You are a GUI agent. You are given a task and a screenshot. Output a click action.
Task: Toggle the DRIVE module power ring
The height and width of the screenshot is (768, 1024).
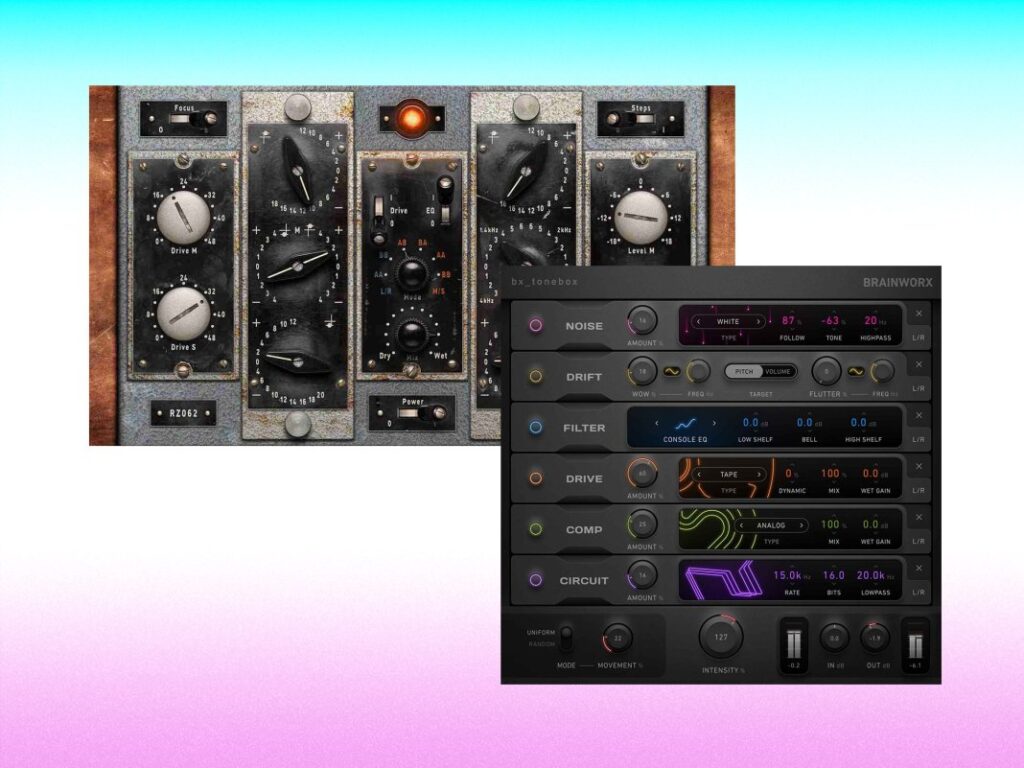(536, 478)
